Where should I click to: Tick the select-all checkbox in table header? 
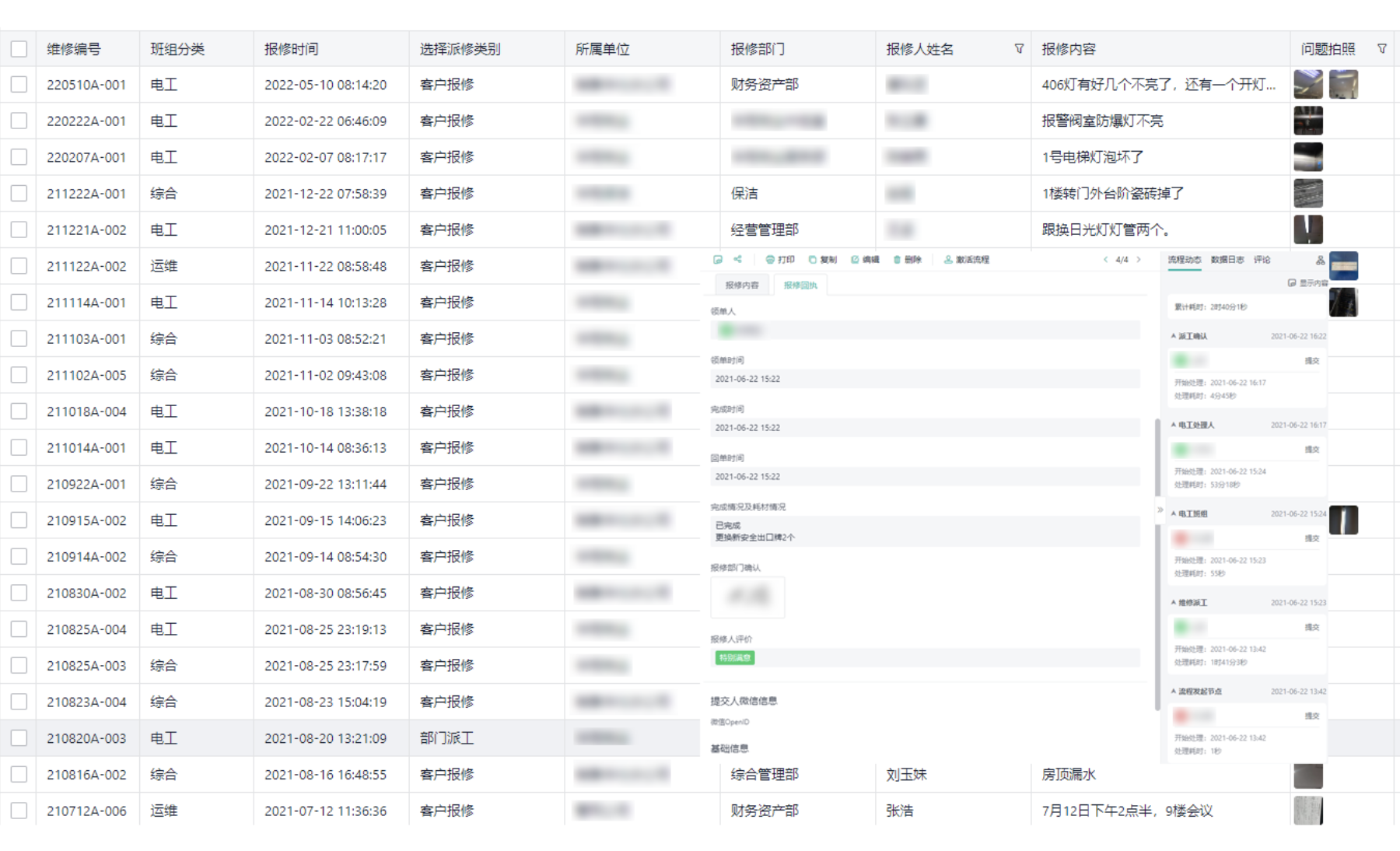[x=19, y=49]
